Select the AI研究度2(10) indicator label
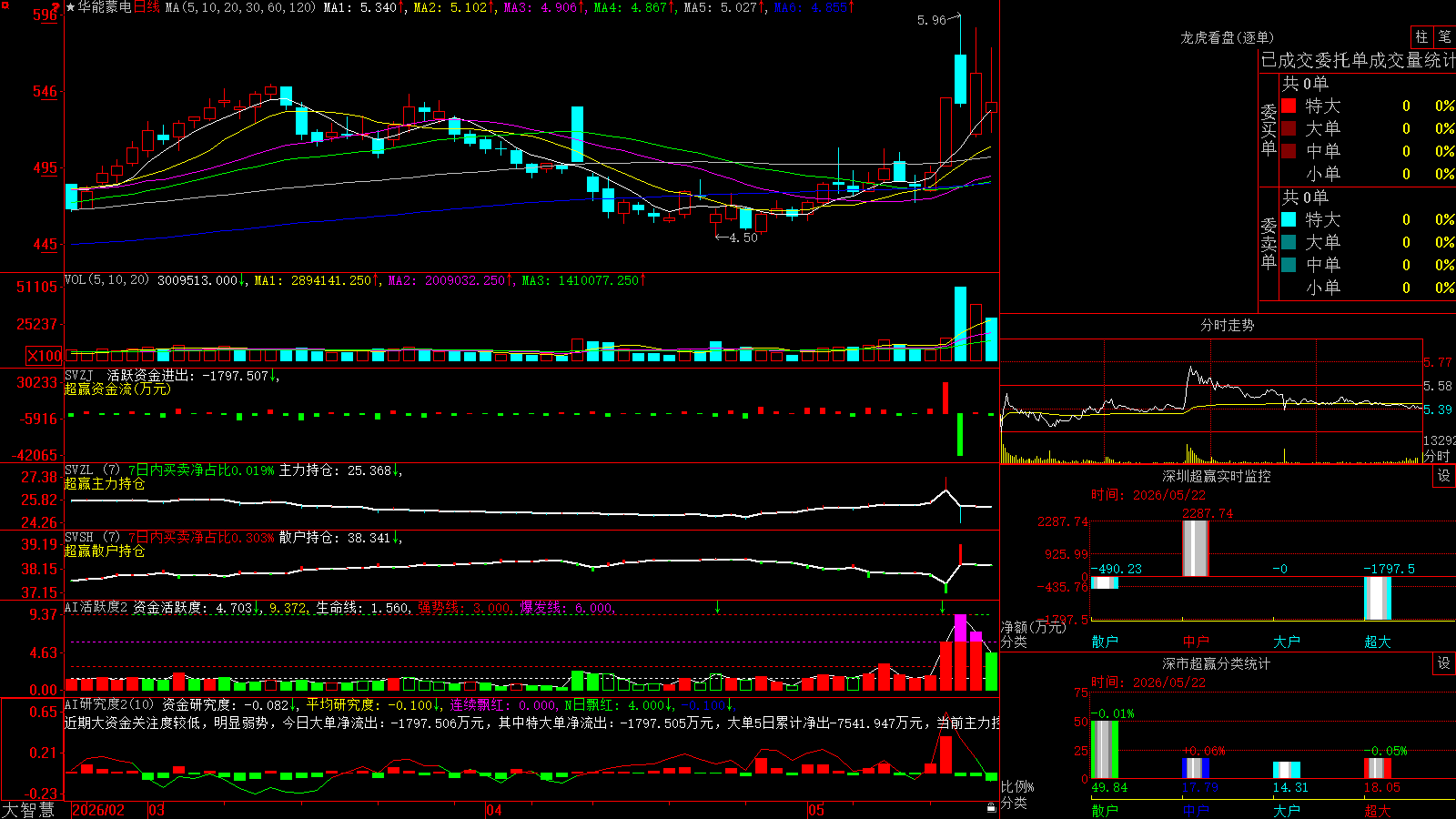Image resolution: width=1456 pixels, height=819 pixels. pyautogui.click(x=109, y=704)
